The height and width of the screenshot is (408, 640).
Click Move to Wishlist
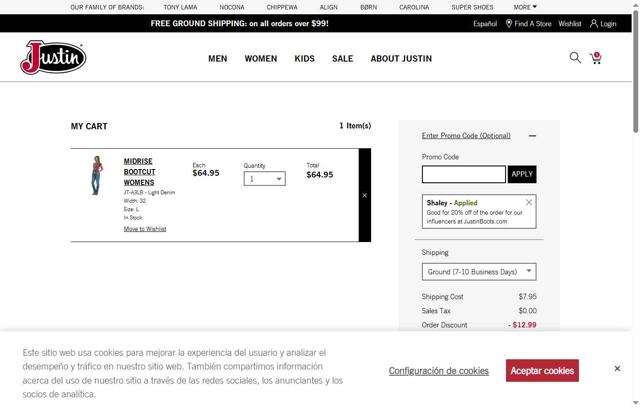[145, 229]
